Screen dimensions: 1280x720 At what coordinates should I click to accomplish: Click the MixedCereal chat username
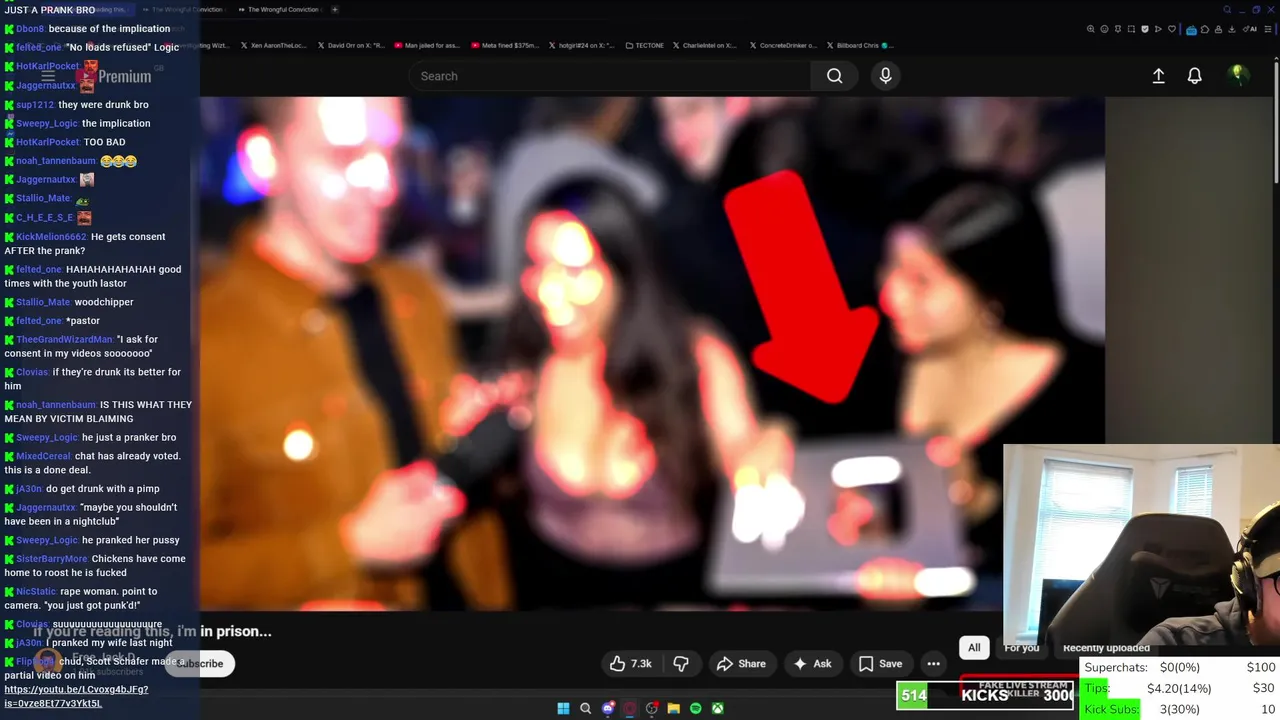[x=43, y=456]
